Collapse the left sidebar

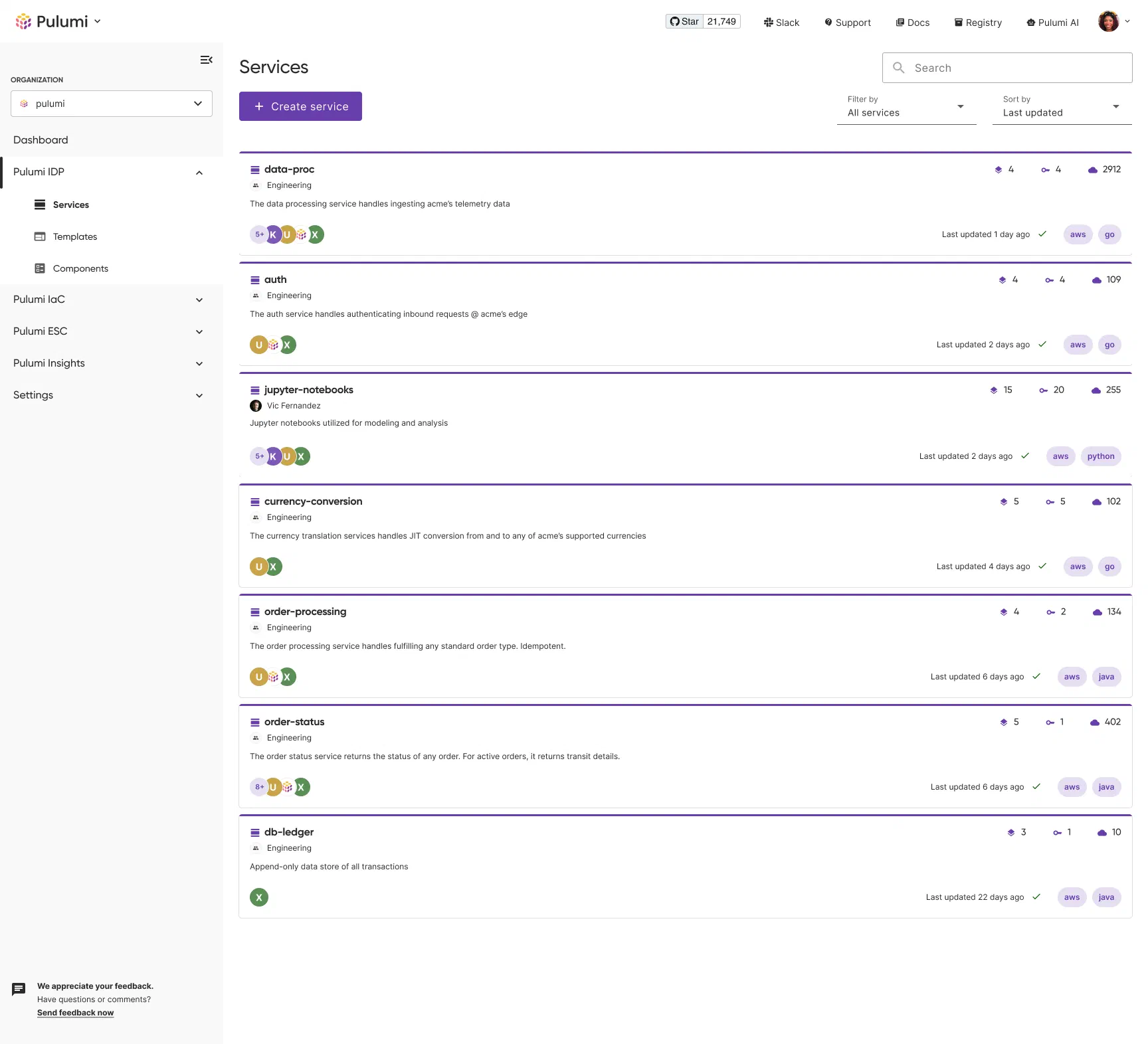point(206,59)
